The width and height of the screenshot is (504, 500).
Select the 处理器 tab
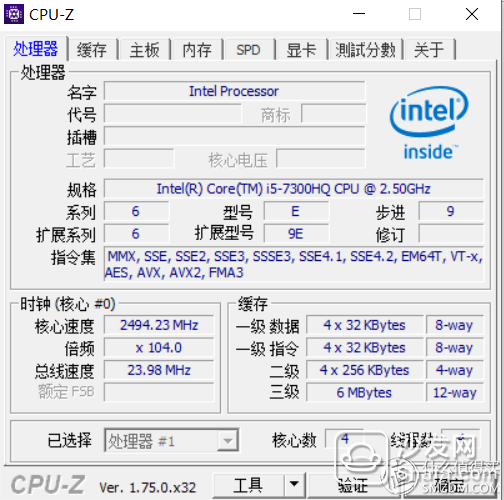[x=36, y=49]
